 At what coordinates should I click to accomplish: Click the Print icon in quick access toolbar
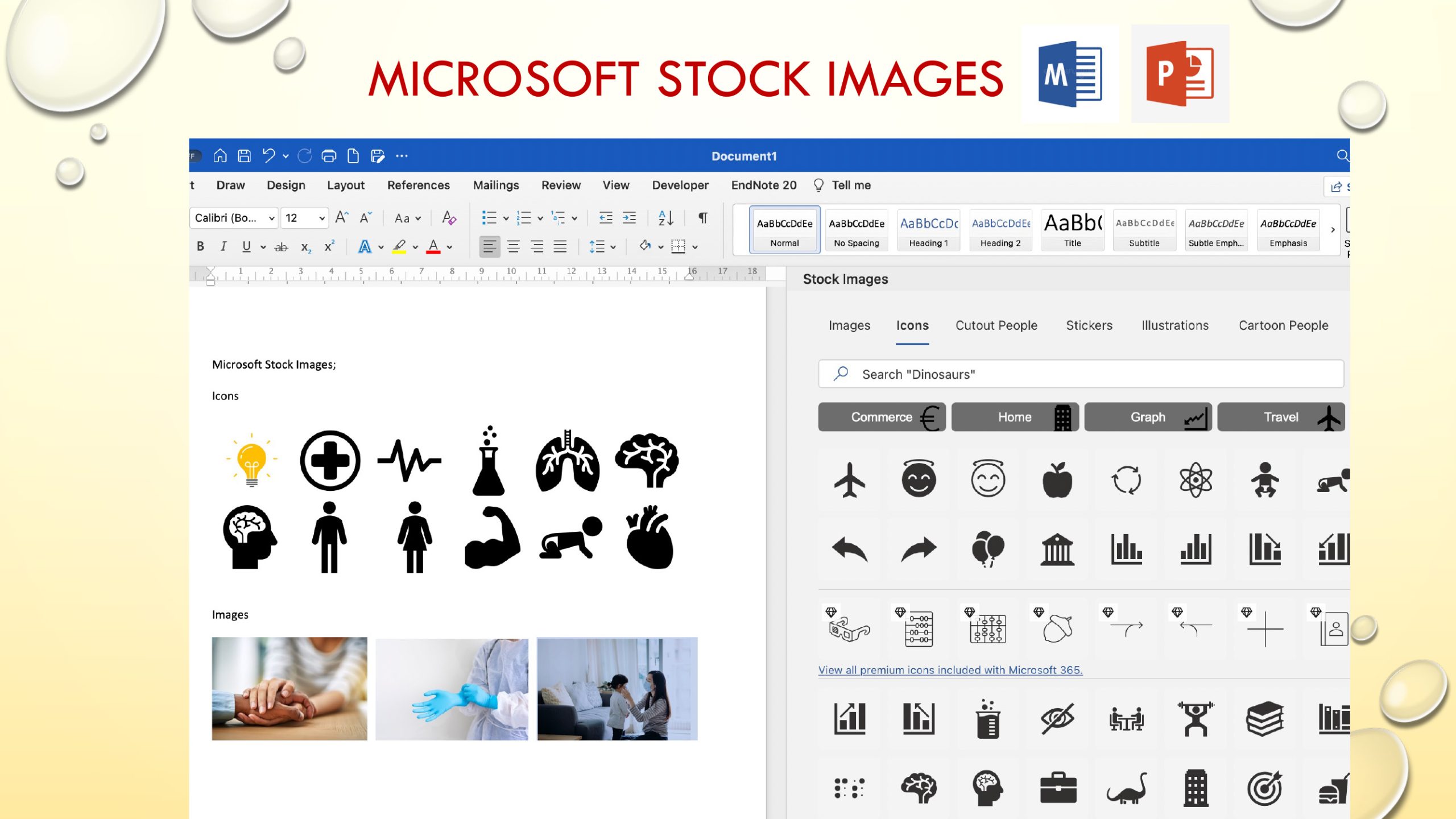329,156
